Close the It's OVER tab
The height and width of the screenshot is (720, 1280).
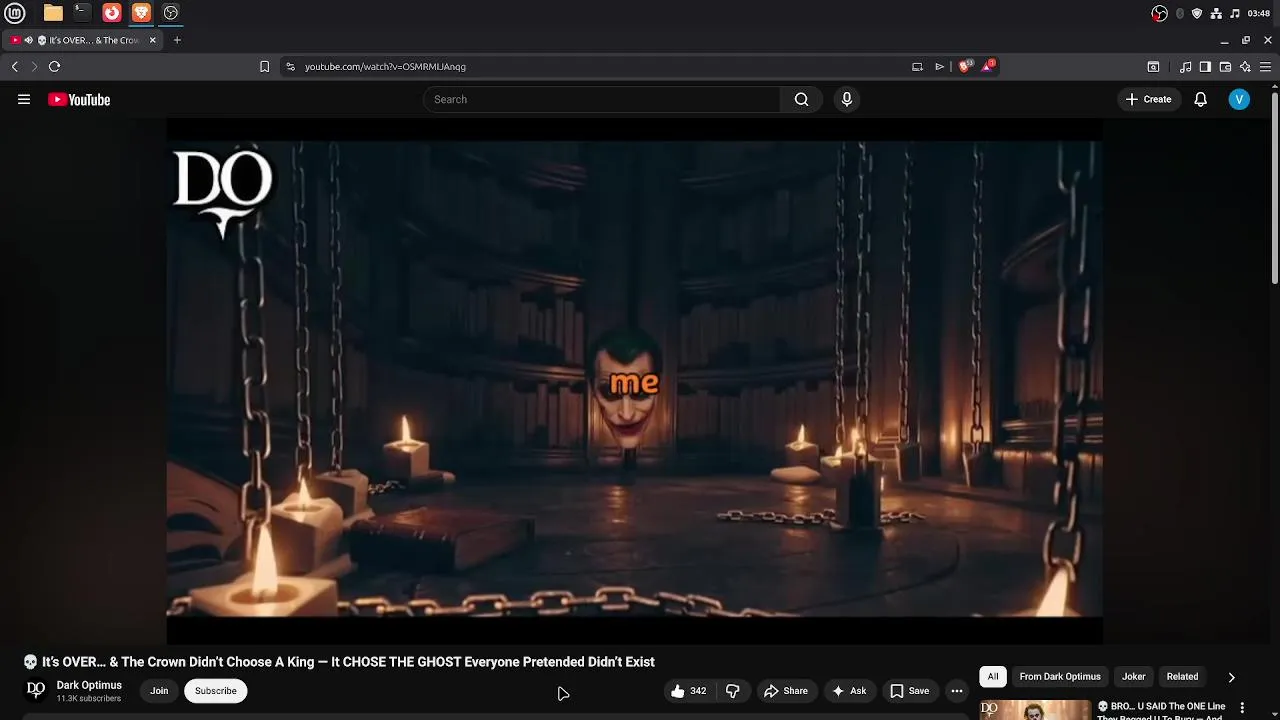tap(153, 40)
